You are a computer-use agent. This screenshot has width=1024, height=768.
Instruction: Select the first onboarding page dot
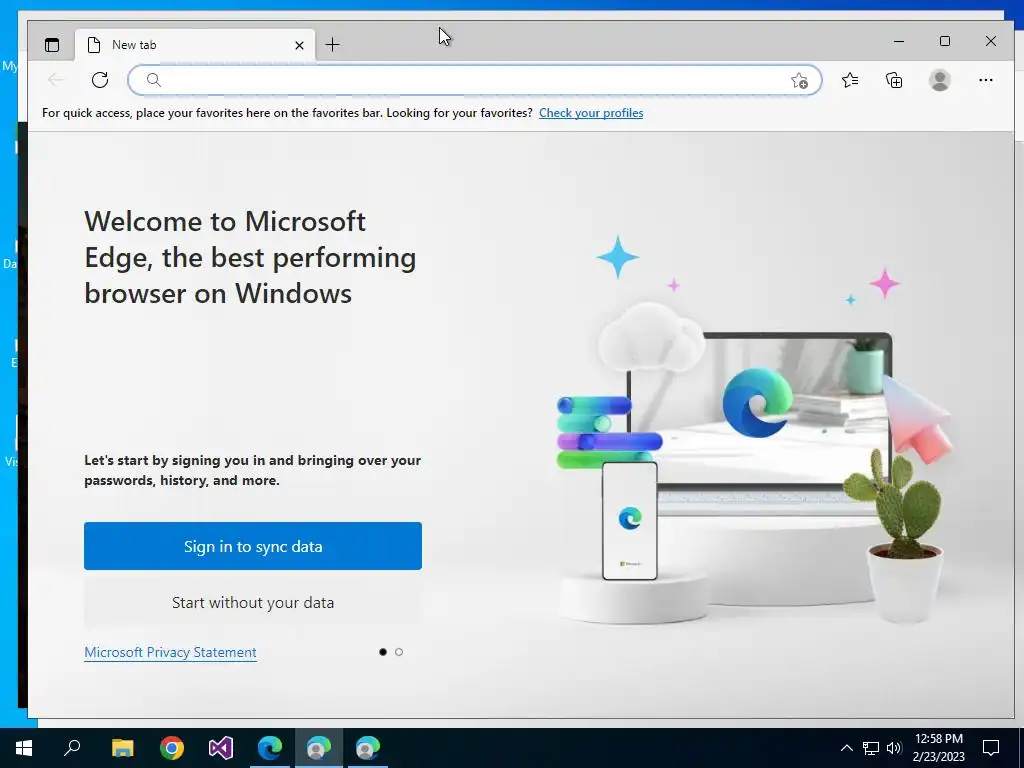[x=383, y=652]
